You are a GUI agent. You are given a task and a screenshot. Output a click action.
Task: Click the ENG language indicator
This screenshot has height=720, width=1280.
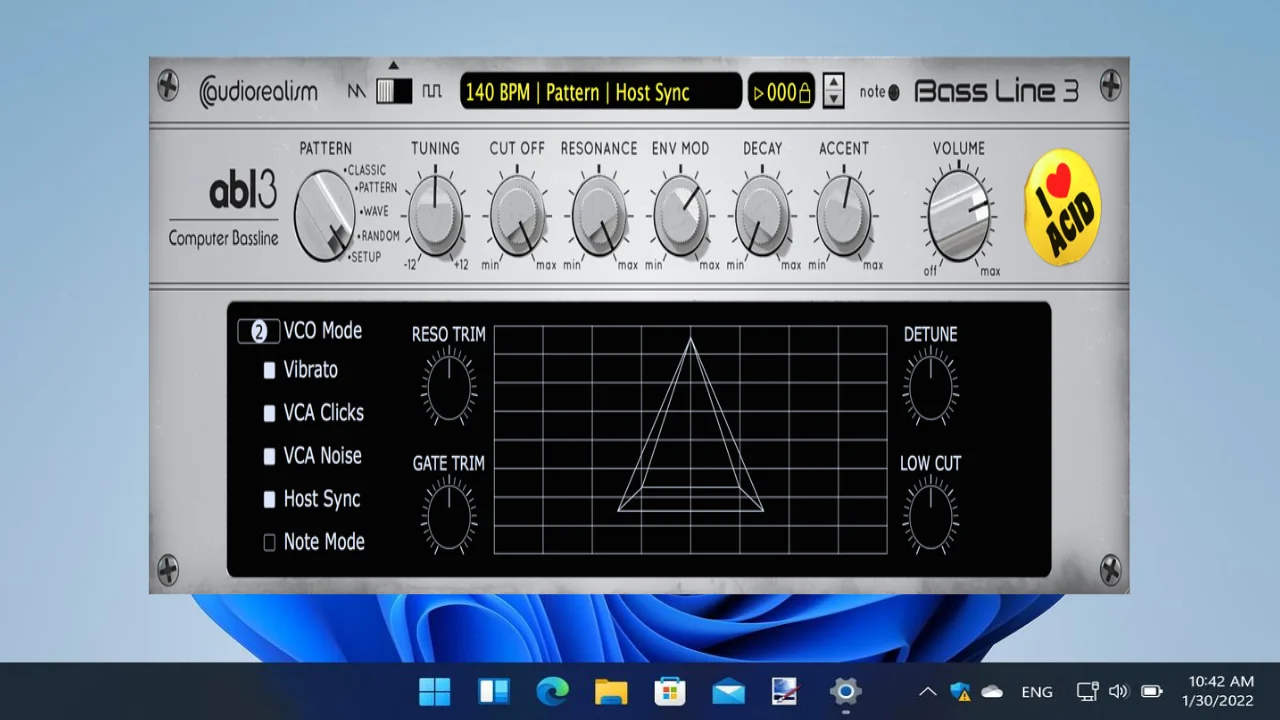[x=1037, y=691]
